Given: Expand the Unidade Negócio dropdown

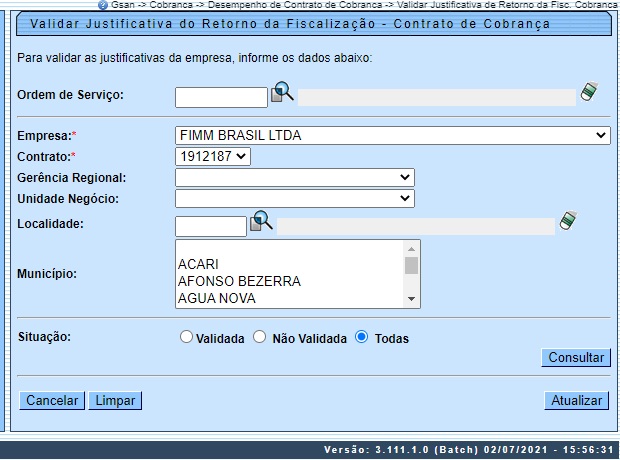Looking at the screenshot, I should pyautogui.click(x=295, y=199).
